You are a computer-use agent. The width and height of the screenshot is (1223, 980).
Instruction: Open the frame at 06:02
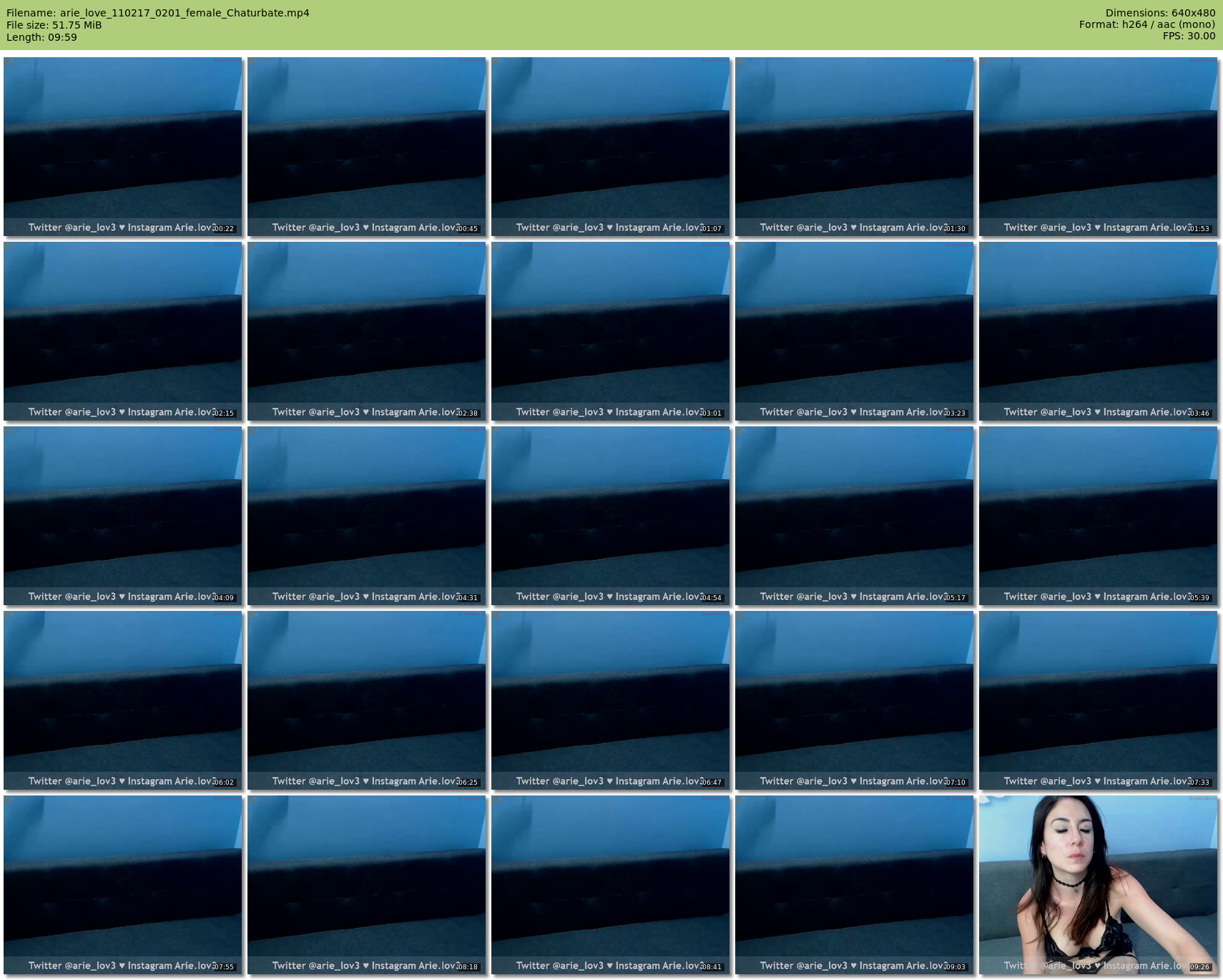[x=122, y=700]
